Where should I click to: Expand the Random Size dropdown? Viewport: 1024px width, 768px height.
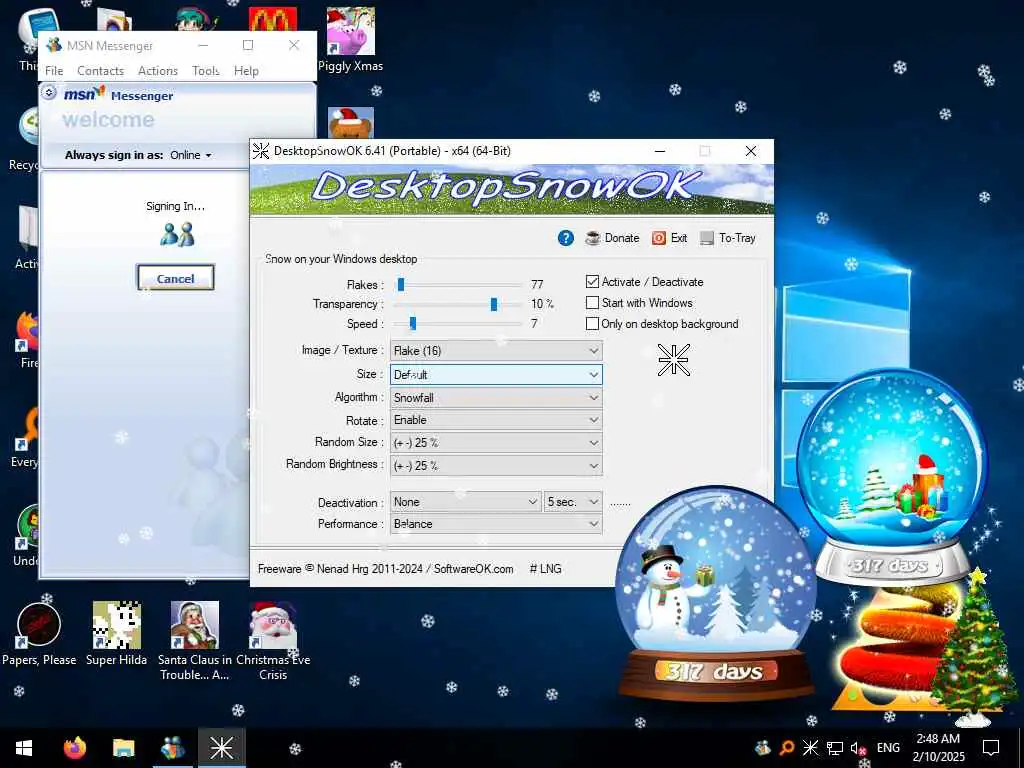pyautogui.click(x=496, y=443)
